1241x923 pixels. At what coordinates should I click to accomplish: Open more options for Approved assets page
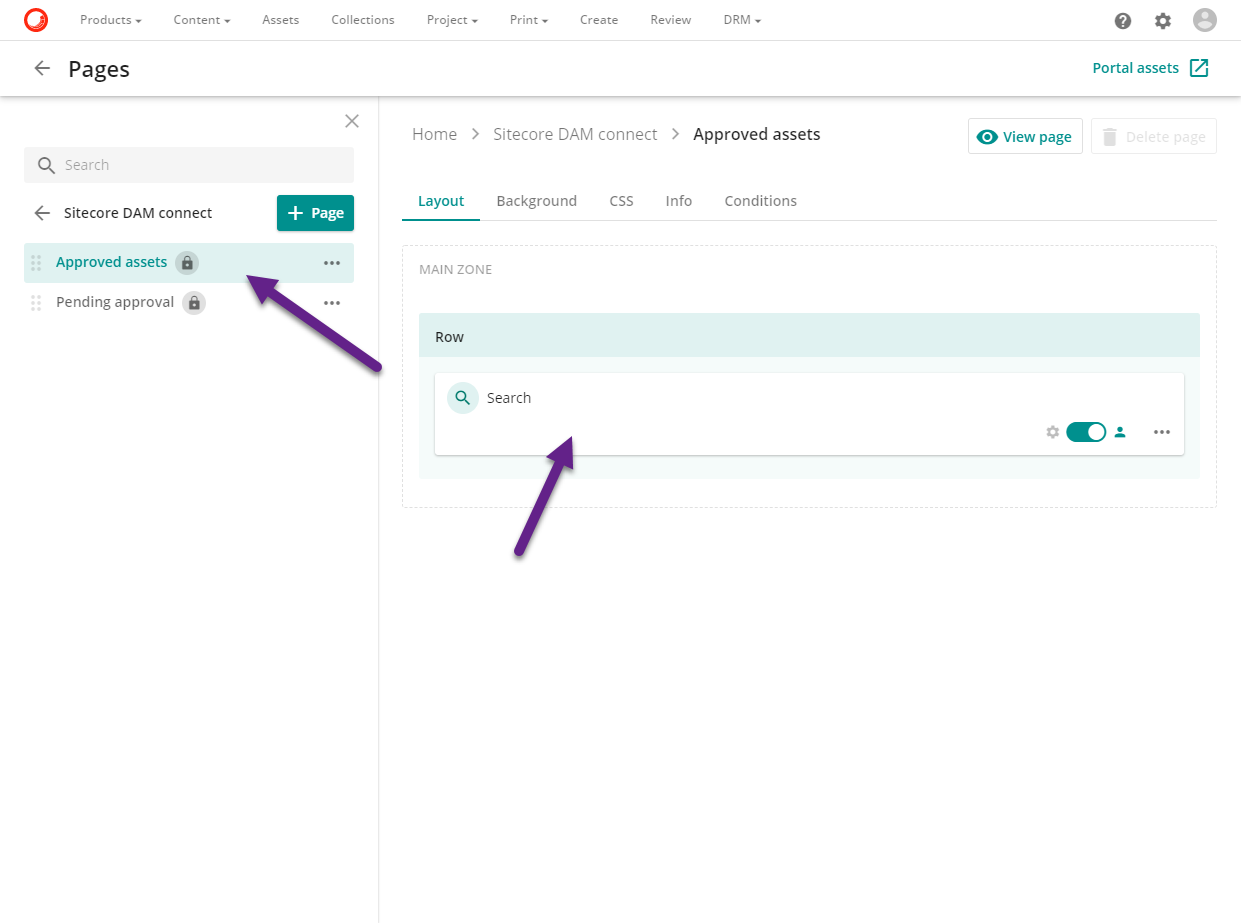click(332, 263)
